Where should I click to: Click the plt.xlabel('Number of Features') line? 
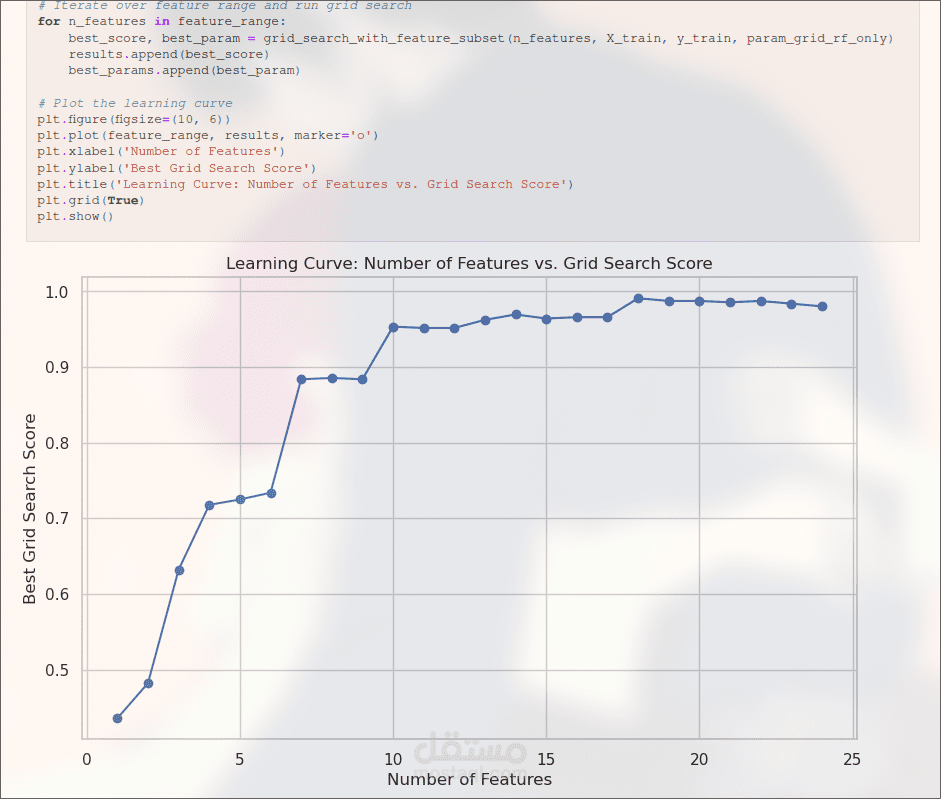pos(161,152)
